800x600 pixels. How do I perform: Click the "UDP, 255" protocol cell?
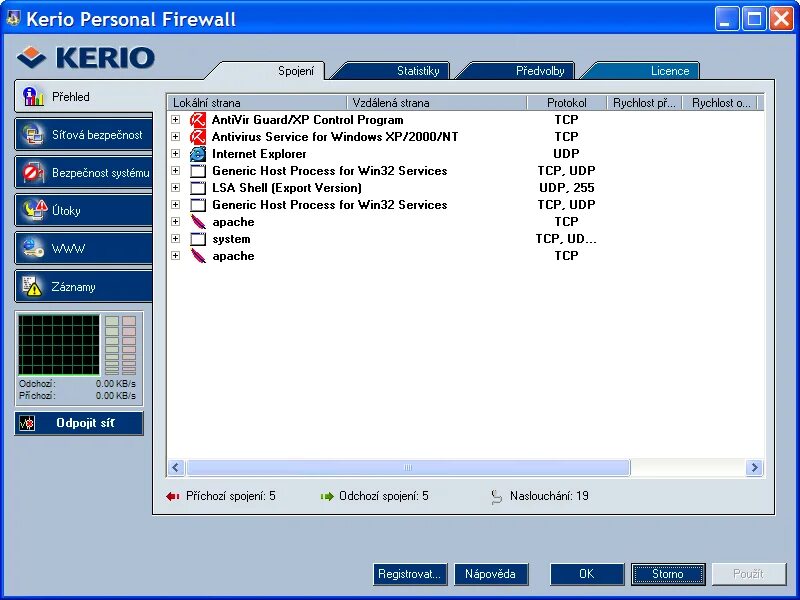(566, 188)
